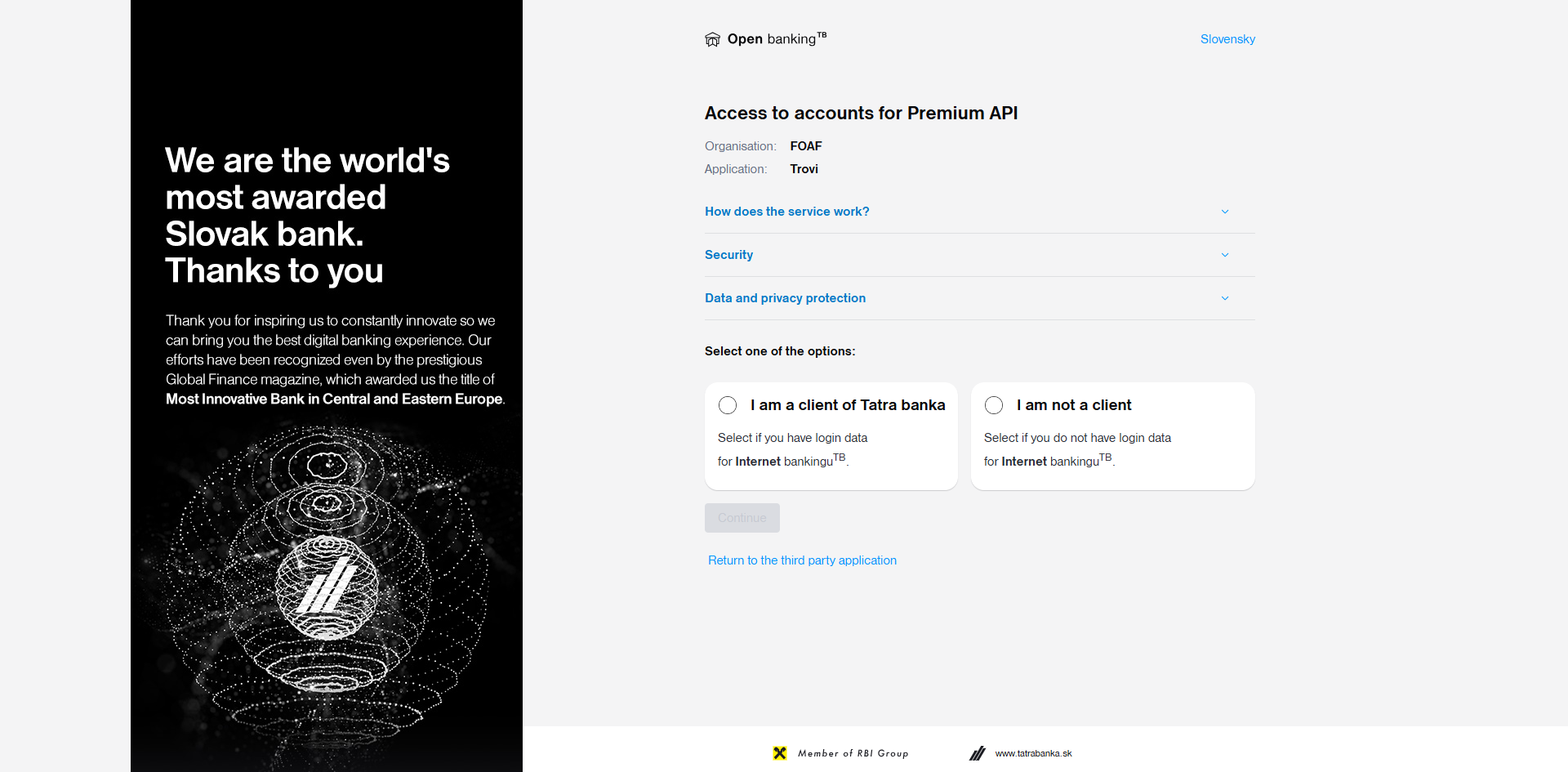Open the Security section heading
Screen dimensions: 1568x772
coord(728,255)
